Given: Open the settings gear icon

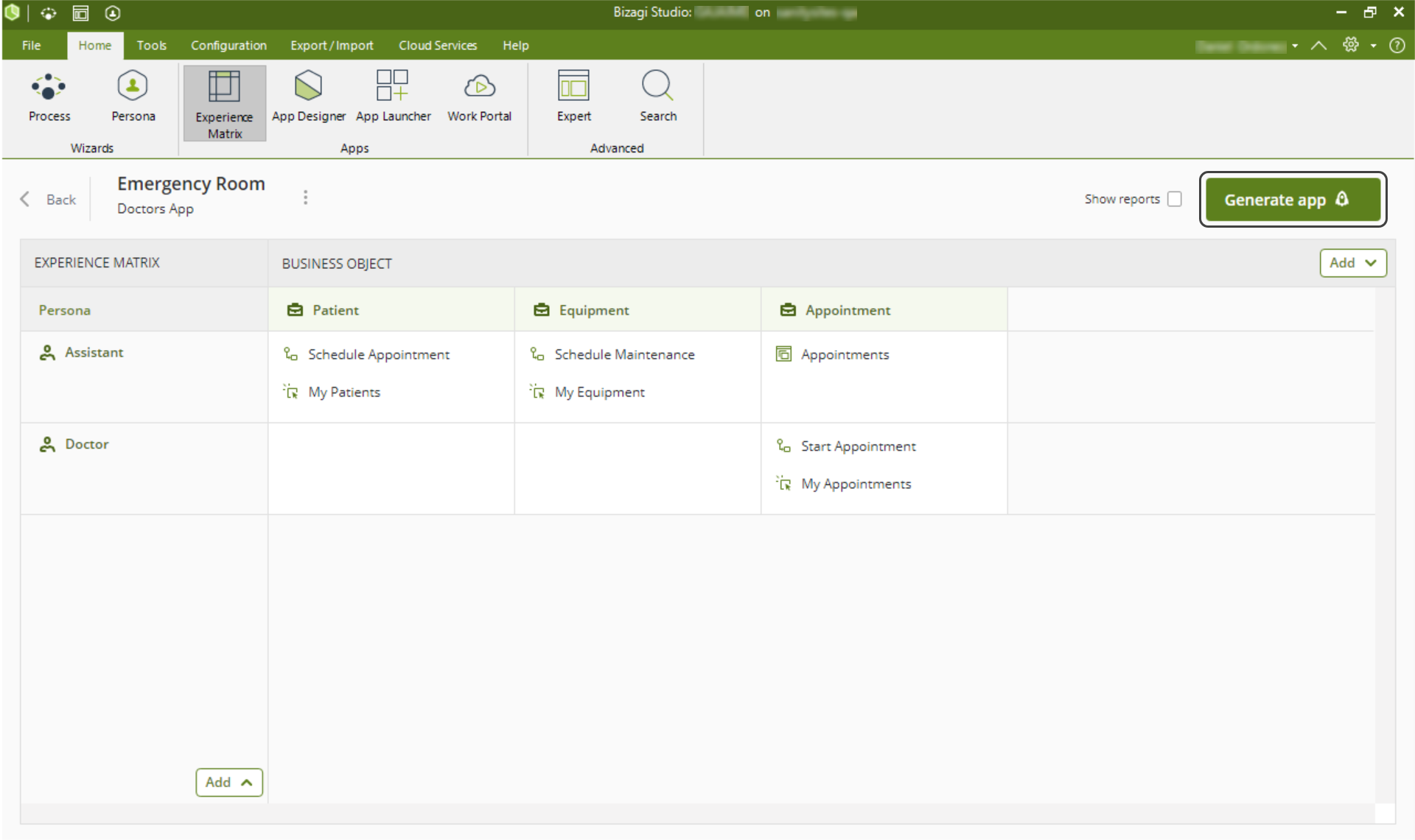Looking at the screenshot, I should click(1350, 45).
